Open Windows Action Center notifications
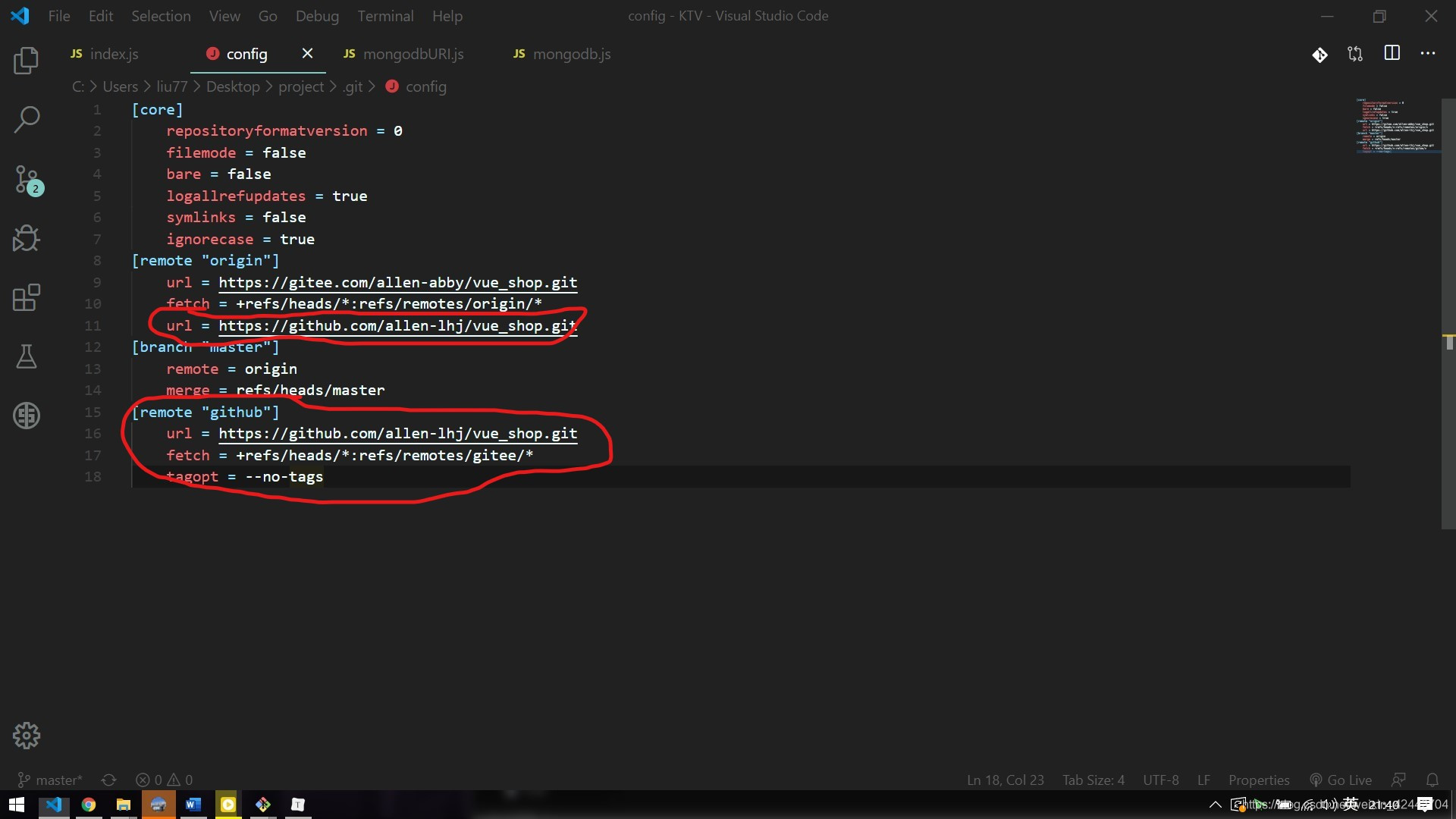1456x819 pixels. coord(1425,805)
